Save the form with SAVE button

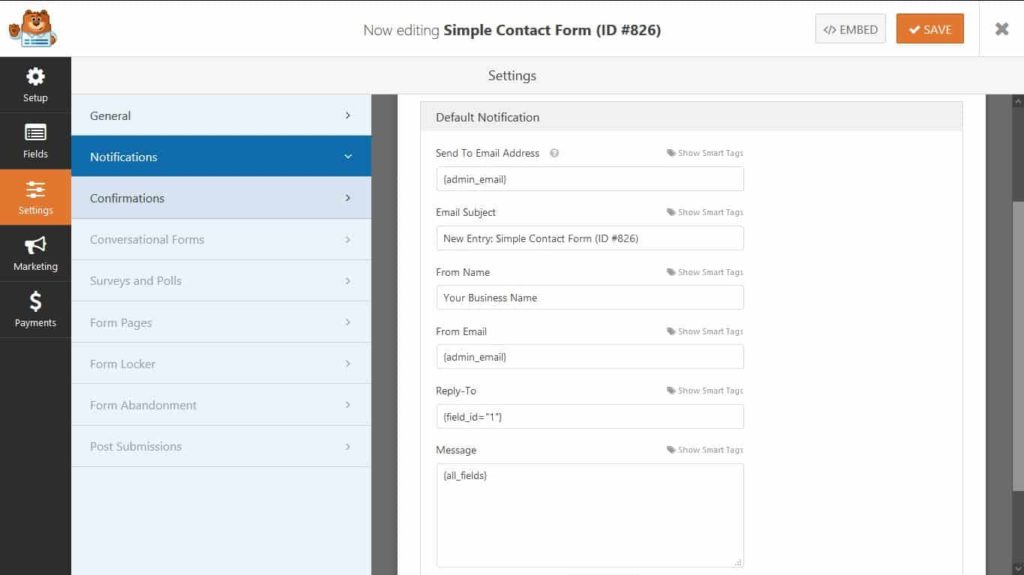pyautogui.click(x=930, y=29)
